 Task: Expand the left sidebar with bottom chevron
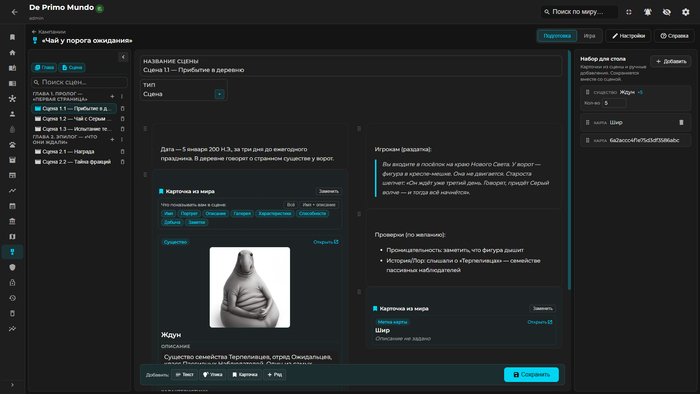pos(12,385)
